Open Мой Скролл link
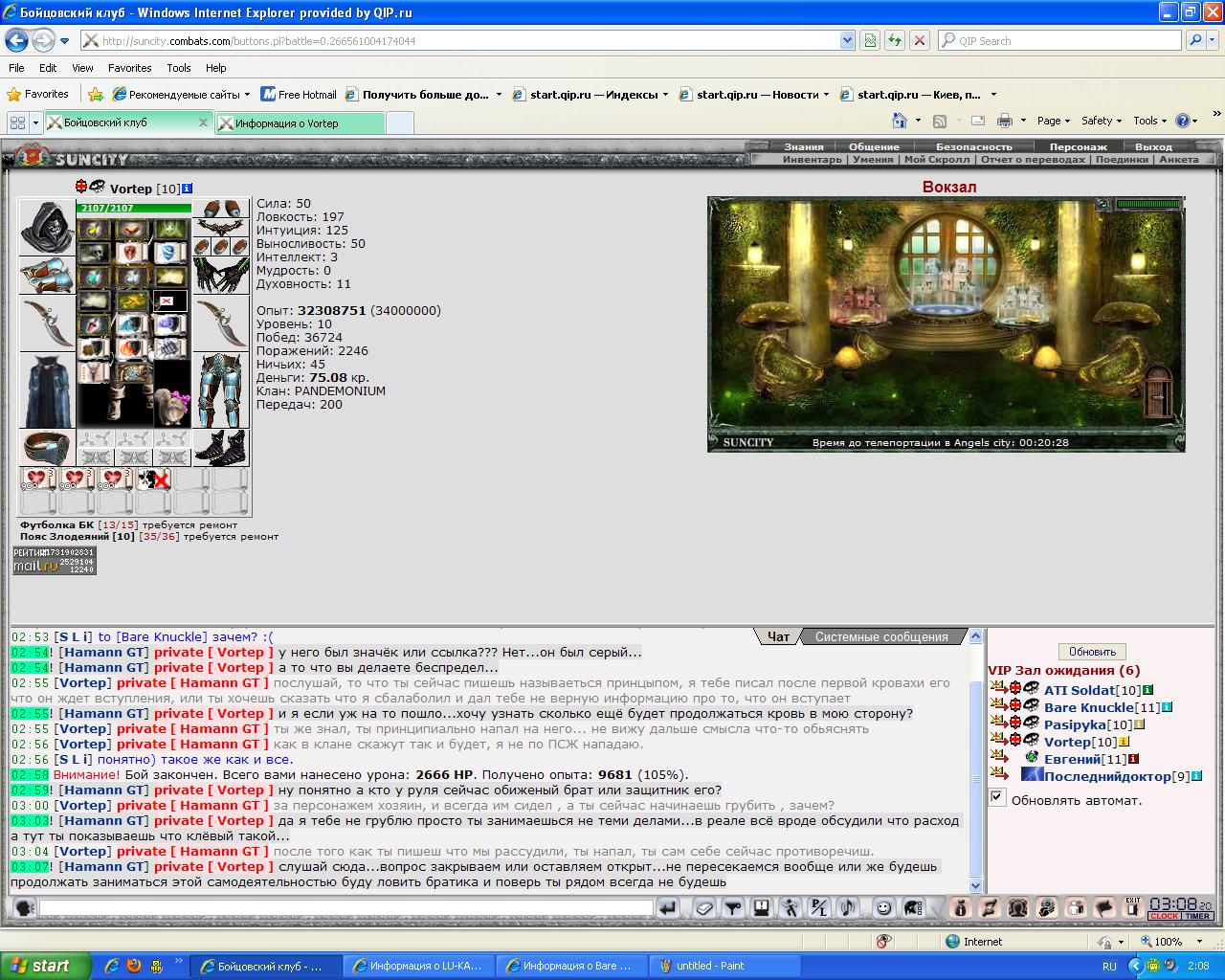This screenshot has width=1225, height=980. click(936, 160)
